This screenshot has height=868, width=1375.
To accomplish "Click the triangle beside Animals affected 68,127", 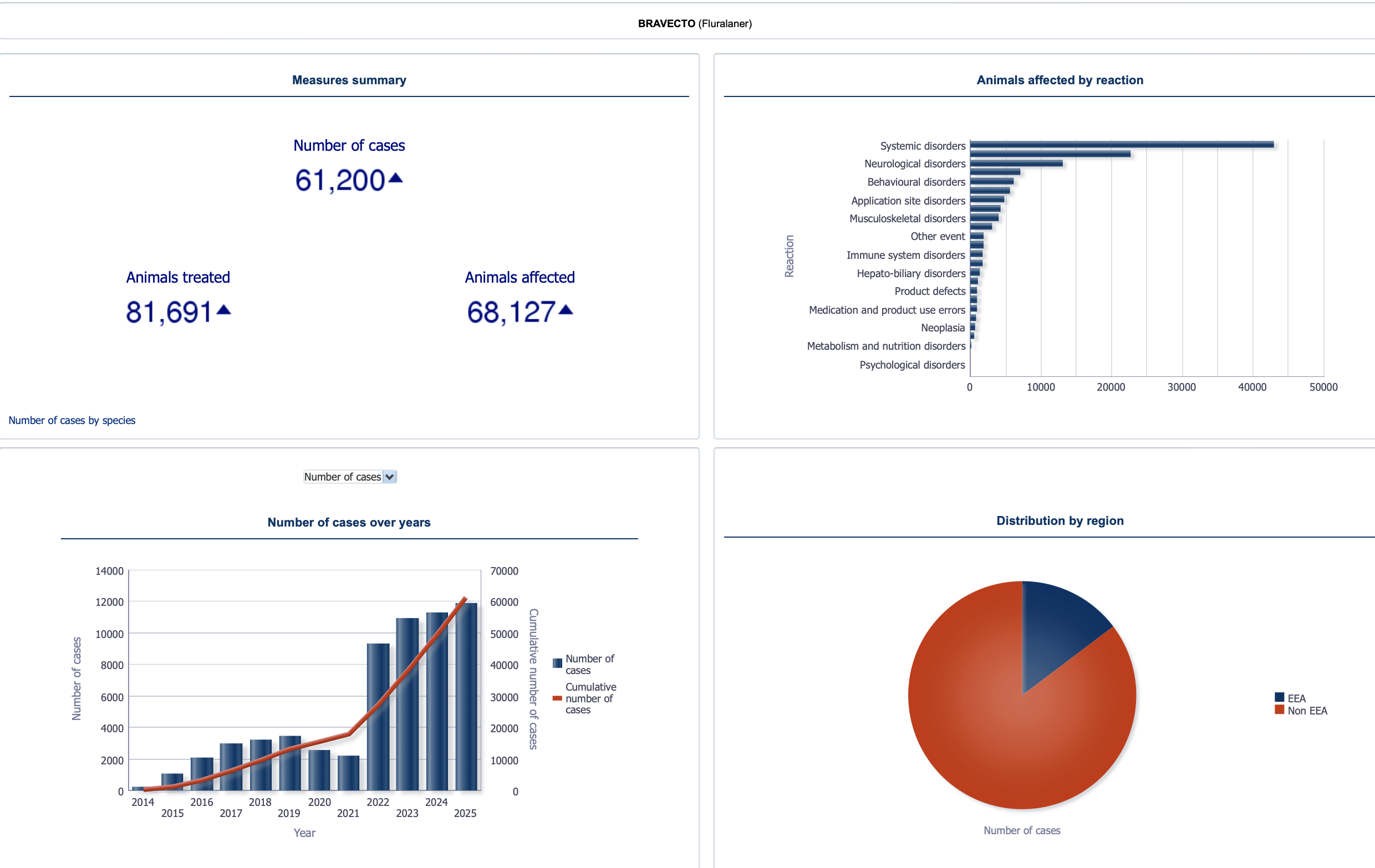I will tap(566, 310).
